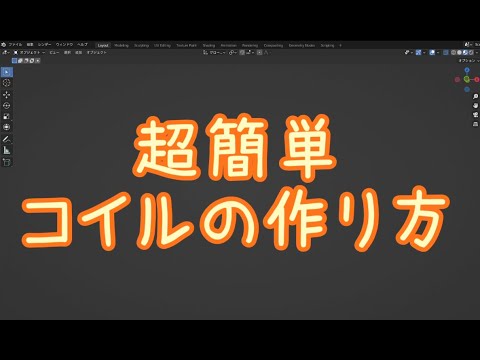The image size is (480, 360).
Task: Switch to the Texture Paint workspace tab
Action: (x=186, y=45)
